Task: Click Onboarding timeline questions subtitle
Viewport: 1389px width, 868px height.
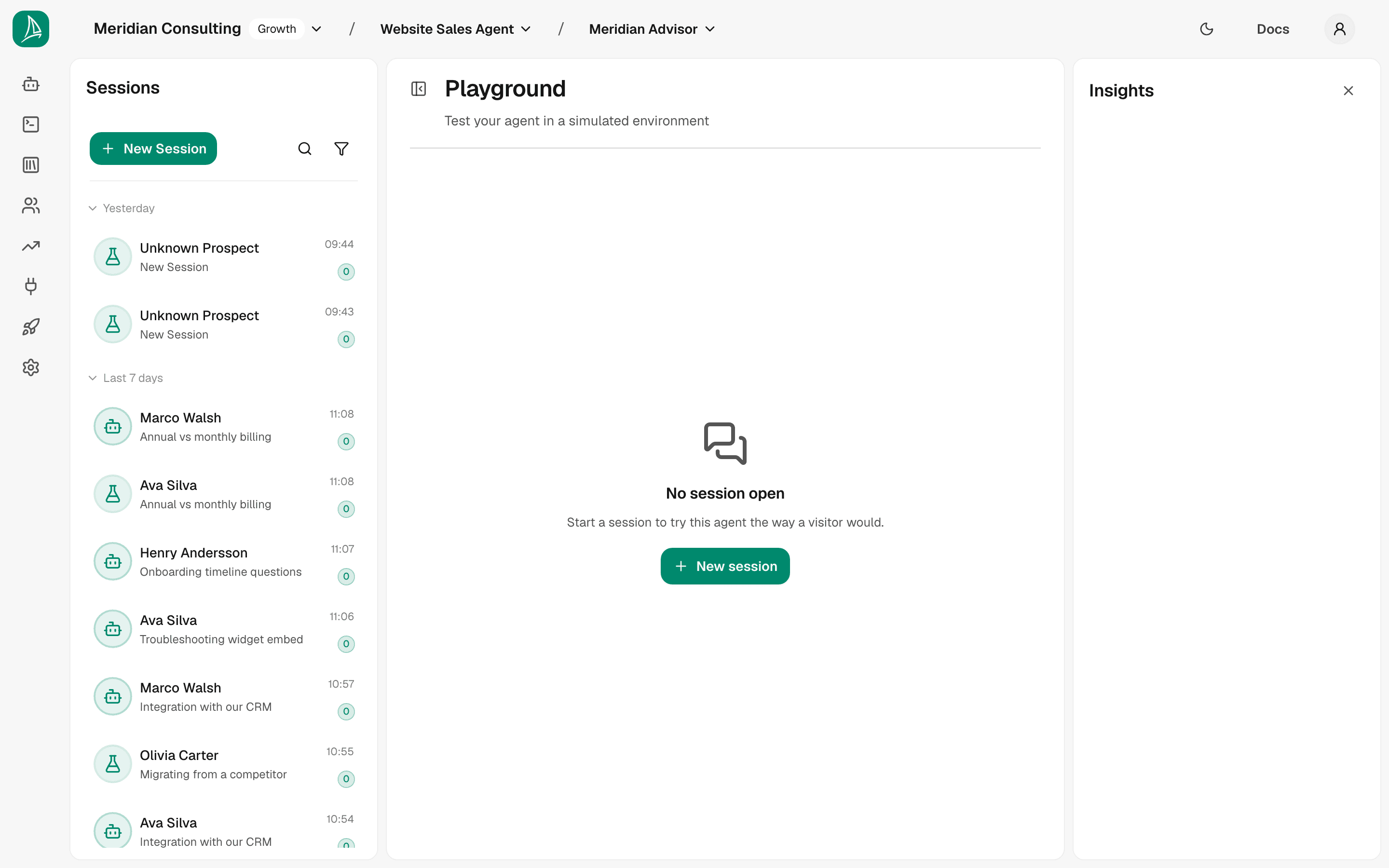Action: [x=220, y=572]
